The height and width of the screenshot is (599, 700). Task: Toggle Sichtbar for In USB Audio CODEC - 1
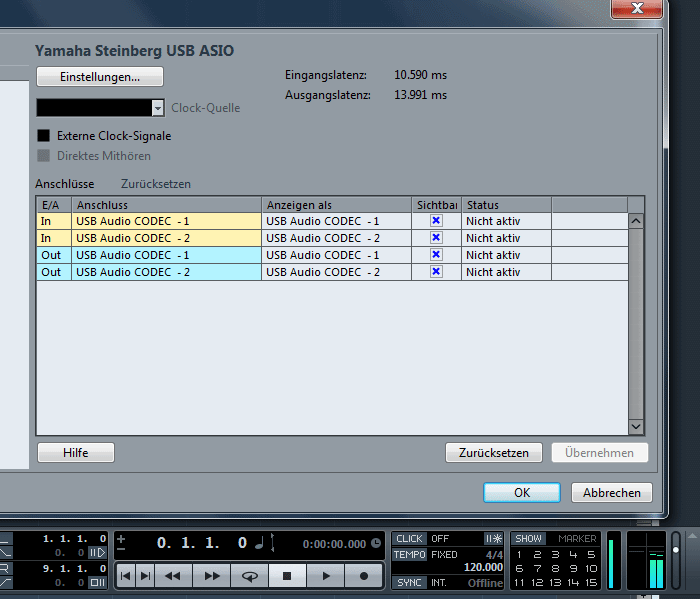pos(436,220)
